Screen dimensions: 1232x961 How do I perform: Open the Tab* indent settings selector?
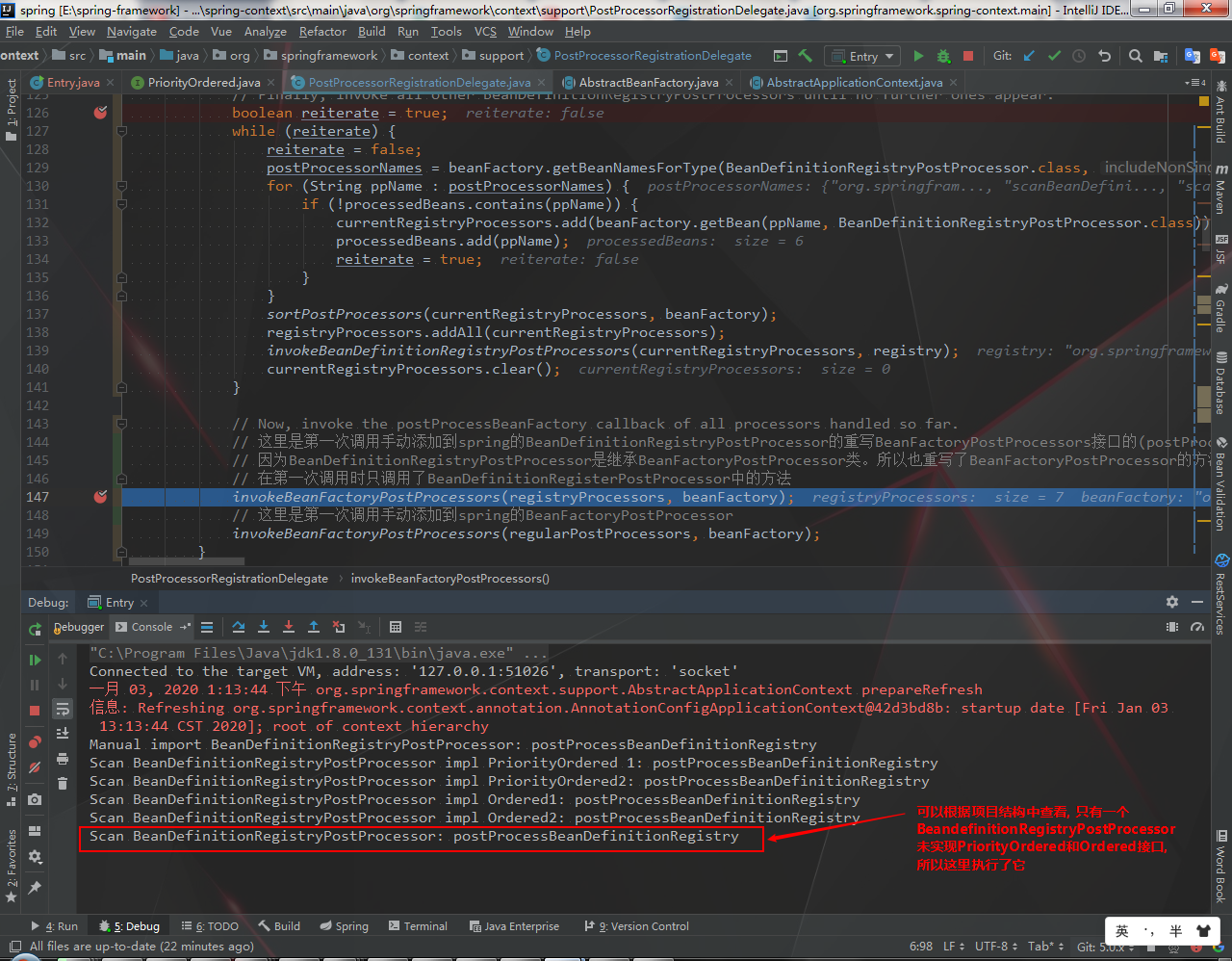[x=1046, y=947]
